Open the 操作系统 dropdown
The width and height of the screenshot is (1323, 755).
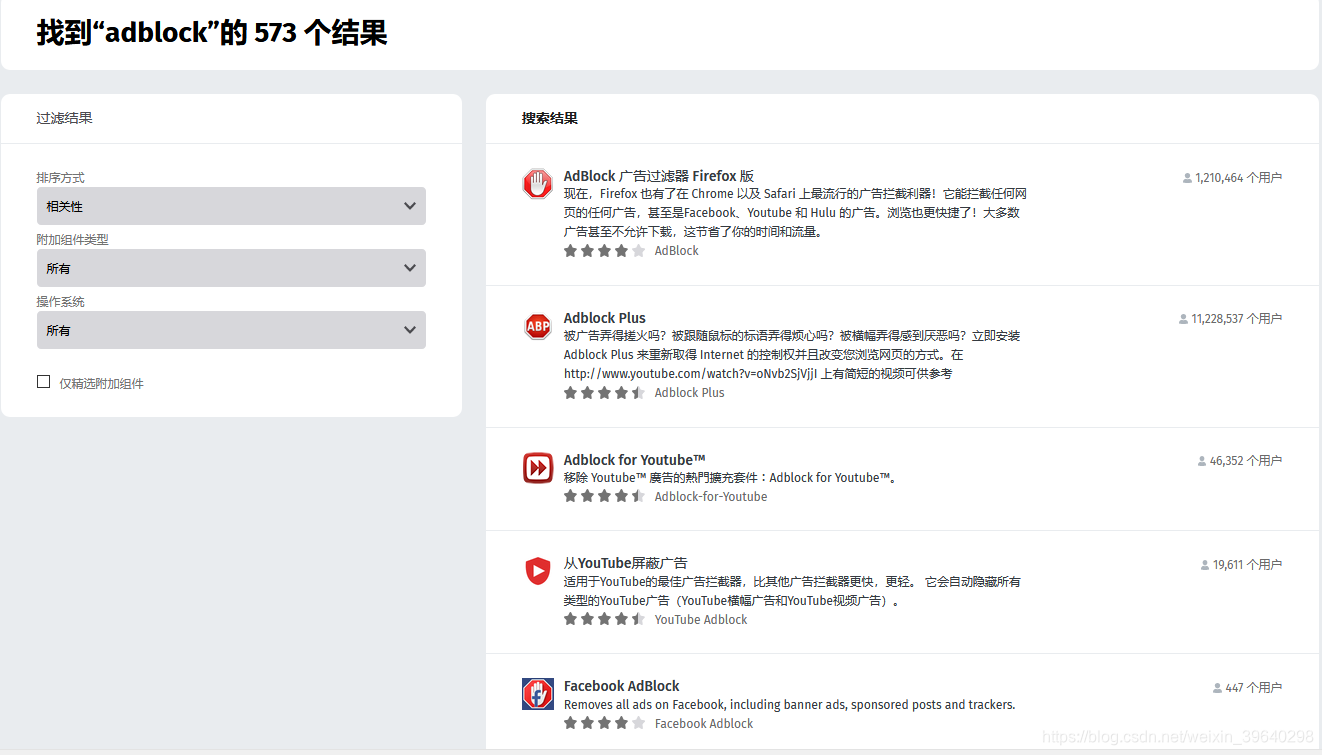pos(231,330)
